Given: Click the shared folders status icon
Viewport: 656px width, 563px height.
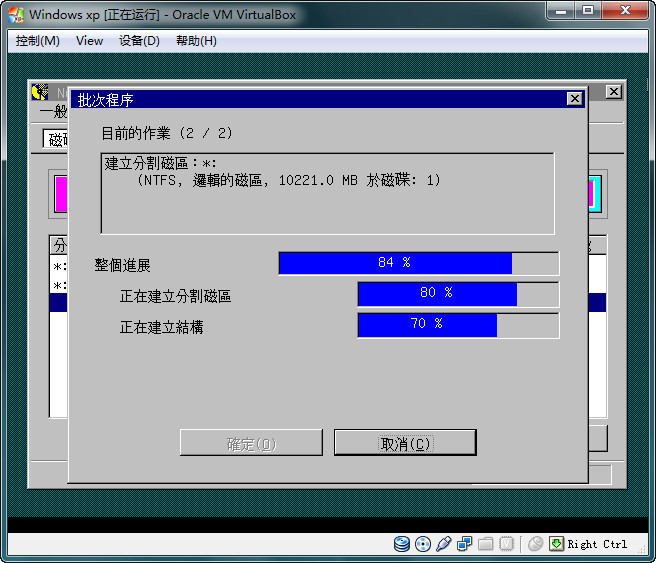Looking at the screenshot, I should click(485, 544).
